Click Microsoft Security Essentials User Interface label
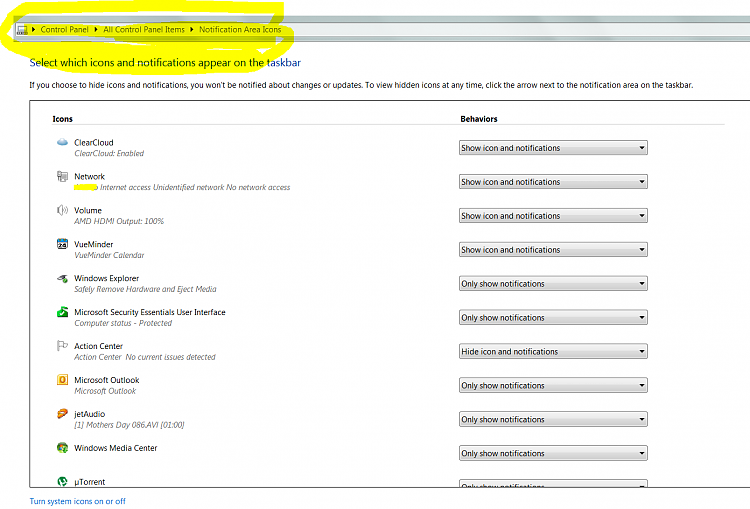The height and width of the screenshot is (509, 750). coord(150,312)
